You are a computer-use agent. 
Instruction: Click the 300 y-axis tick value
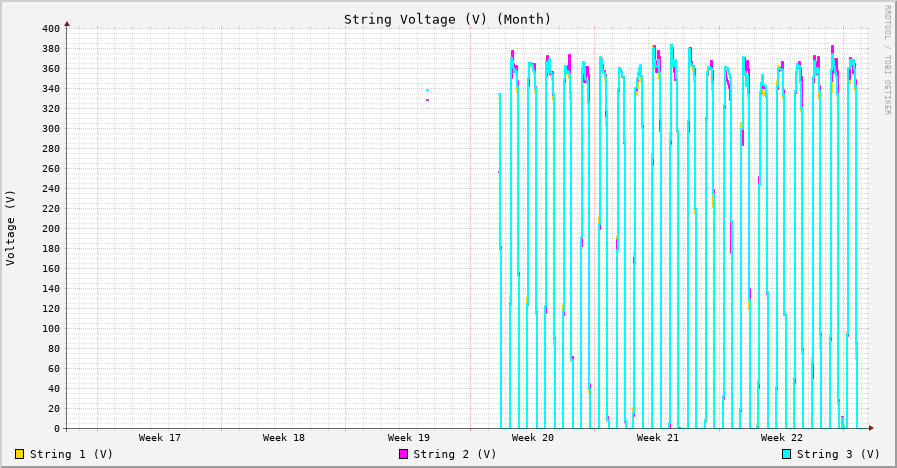tap(50, 129)
